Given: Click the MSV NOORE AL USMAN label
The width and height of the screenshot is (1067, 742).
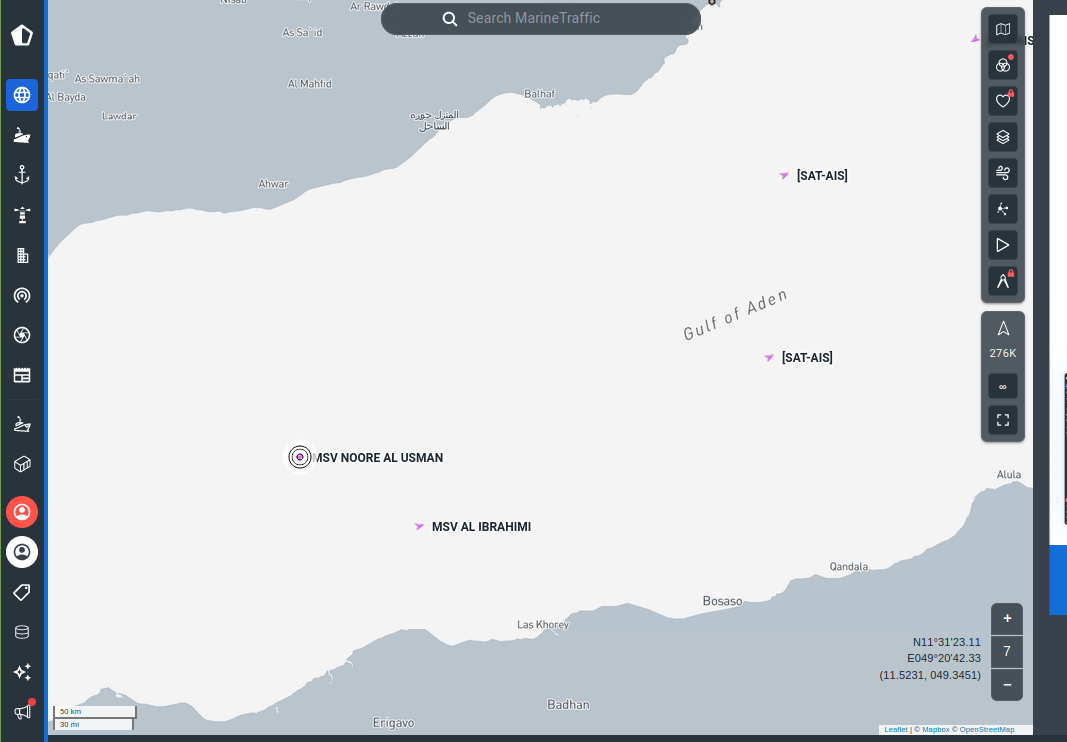Looking at the screenshot, I should 379,458.
